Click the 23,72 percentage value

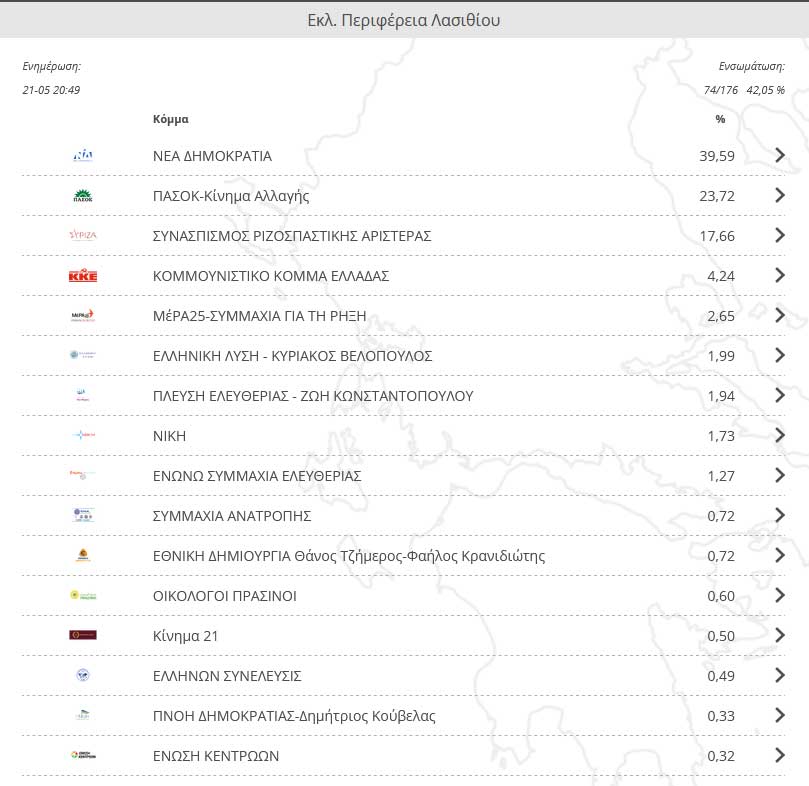click(717, 196)
